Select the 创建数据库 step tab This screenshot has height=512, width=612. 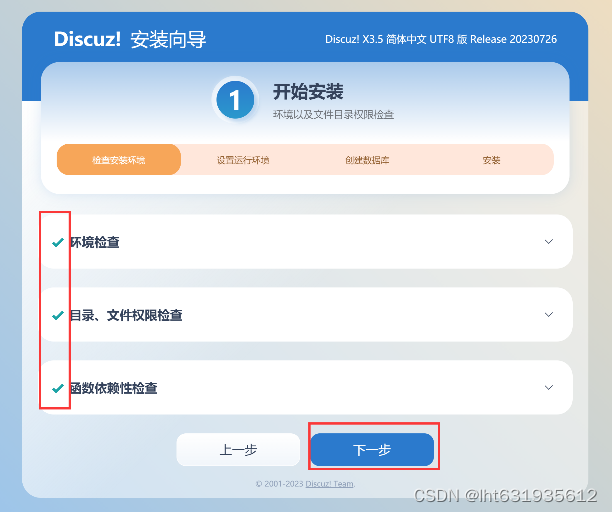click(367, 160)
